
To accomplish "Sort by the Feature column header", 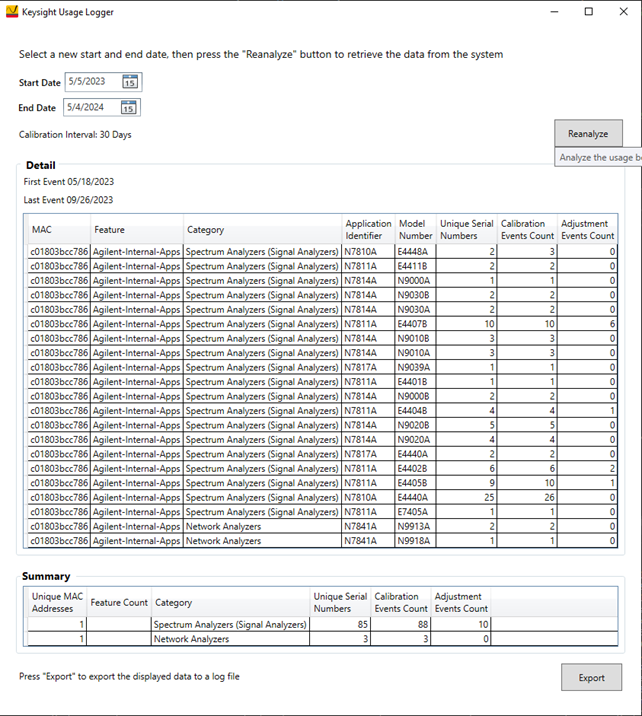I will click(x=136, y=230).
